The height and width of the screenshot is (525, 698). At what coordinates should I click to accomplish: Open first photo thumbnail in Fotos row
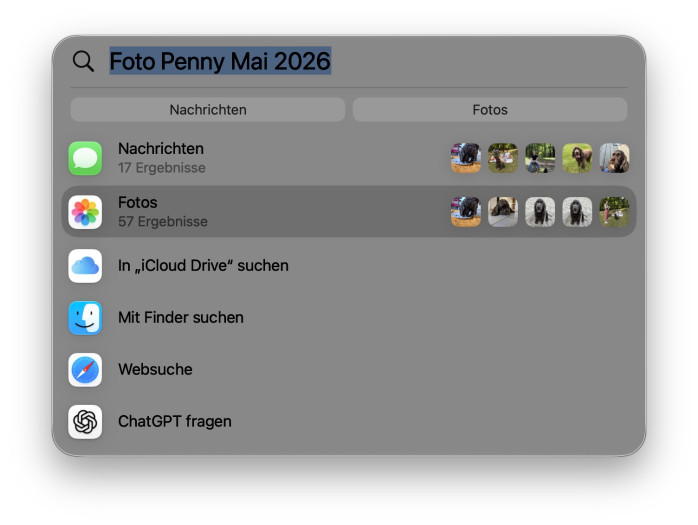point(466,212)
